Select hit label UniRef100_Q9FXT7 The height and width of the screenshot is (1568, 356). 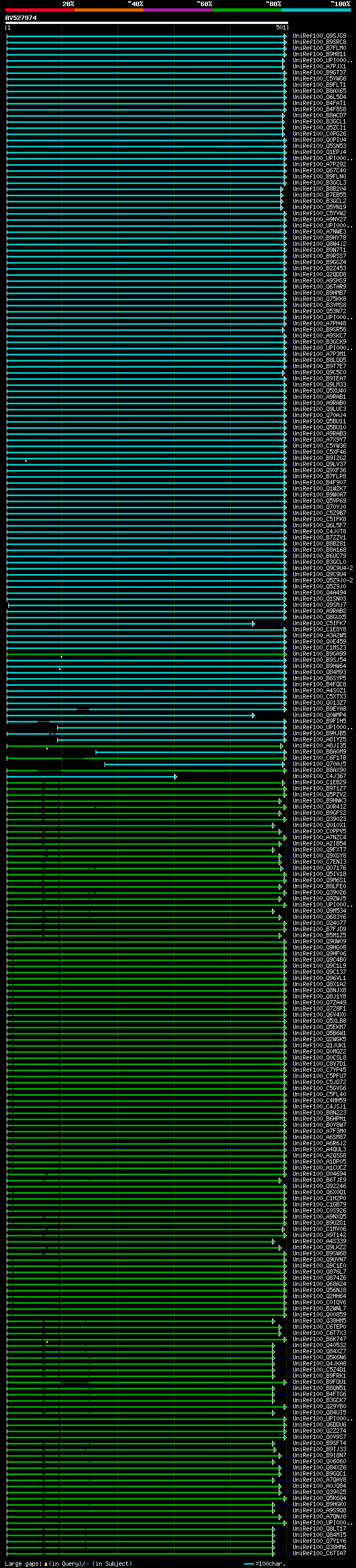pyautogui.click(x=319, y=850)
